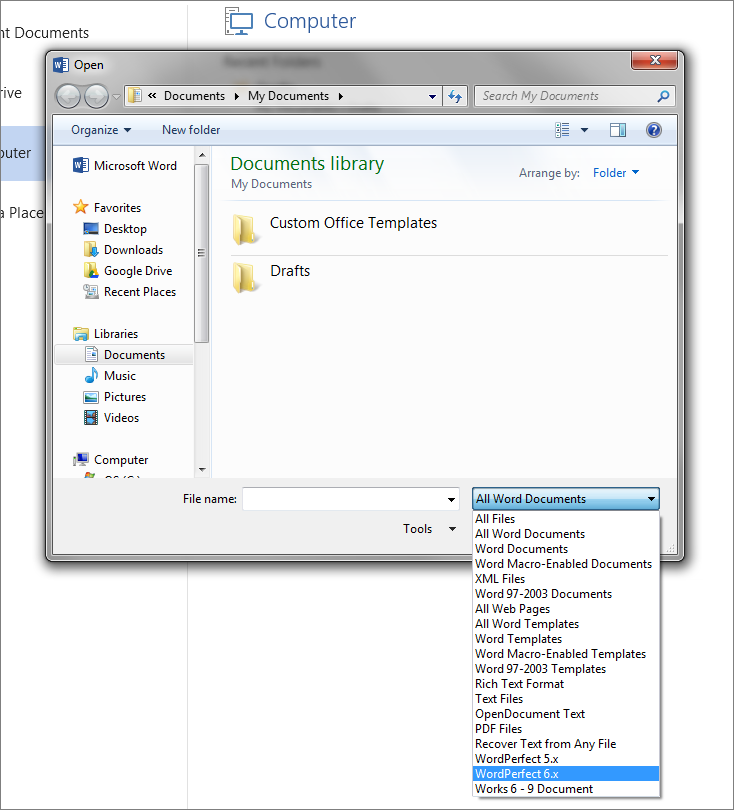Viewport: 734px width, 810px height.
Task: Select XML Files from the list
Action: pos(566,579)
